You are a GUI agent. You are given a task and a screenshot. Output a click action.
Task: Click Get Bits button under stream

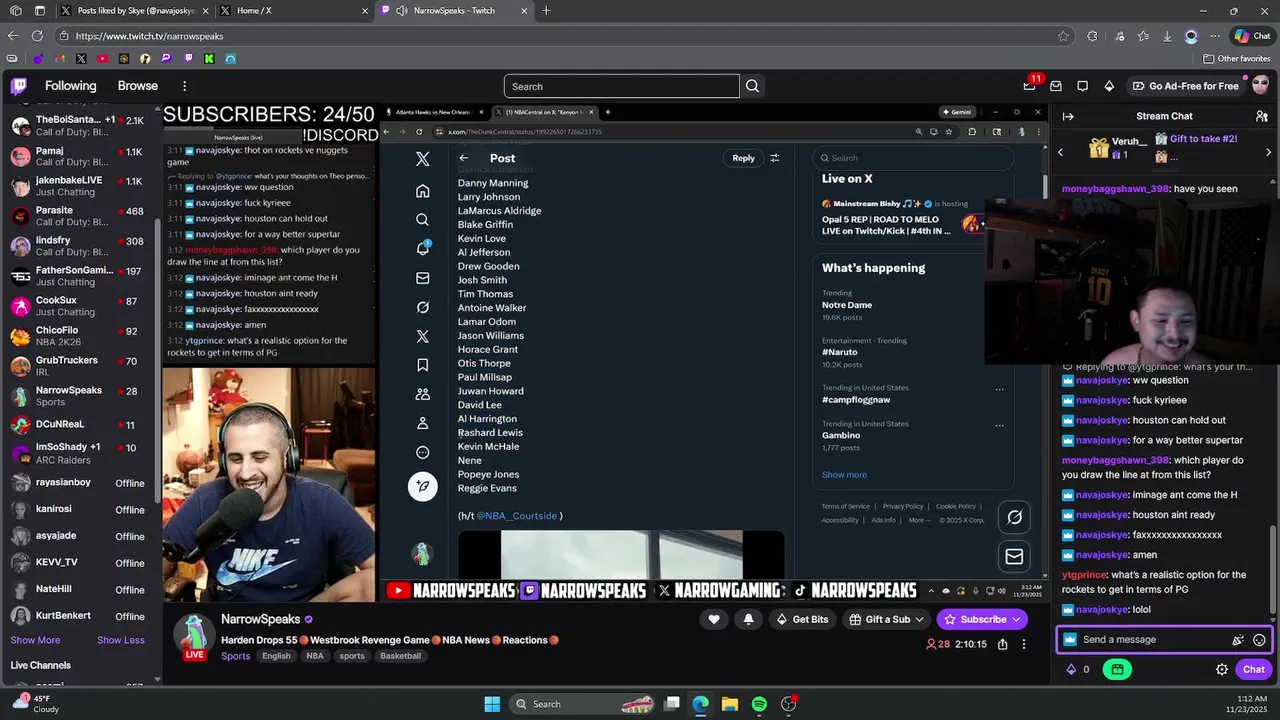pos(803,619)
